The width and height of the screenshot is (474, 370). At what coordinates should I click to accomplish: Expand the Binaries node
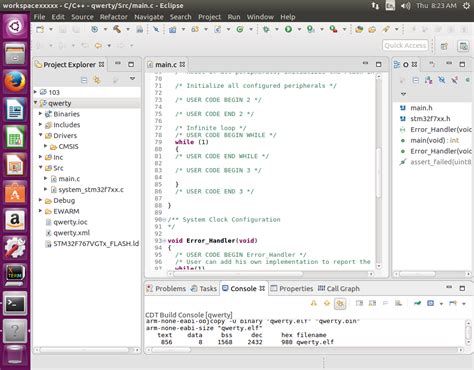tap(40, 114)
